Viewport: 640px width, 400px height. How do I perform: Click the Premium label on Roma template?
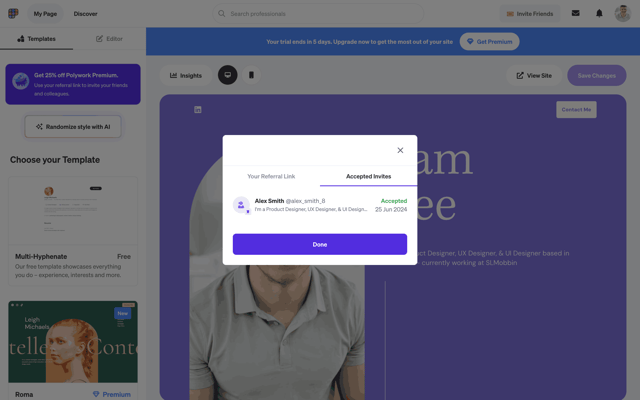(x=112, y=394)
